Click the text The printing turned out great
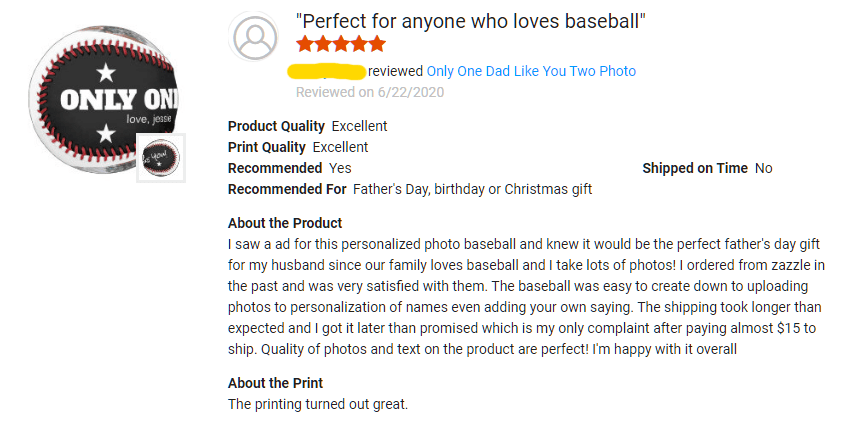 (318, 404)
